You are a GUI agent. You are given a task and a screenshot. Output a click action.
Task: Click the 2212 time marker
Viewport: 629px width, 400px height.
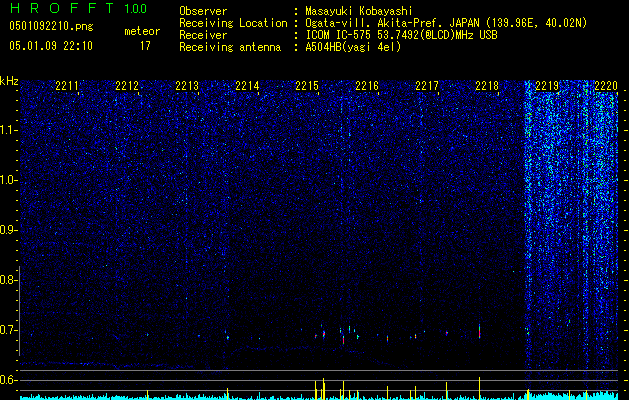[x=127, y=86]
